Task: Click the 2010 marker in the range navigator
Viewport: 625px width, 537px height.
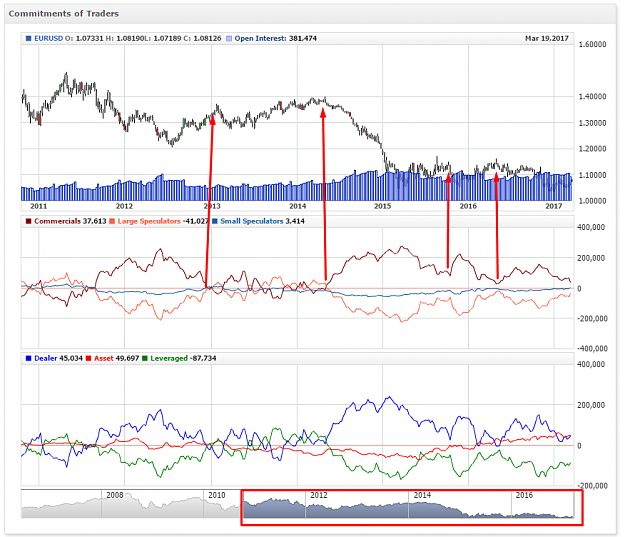Action: coord(217,495)
